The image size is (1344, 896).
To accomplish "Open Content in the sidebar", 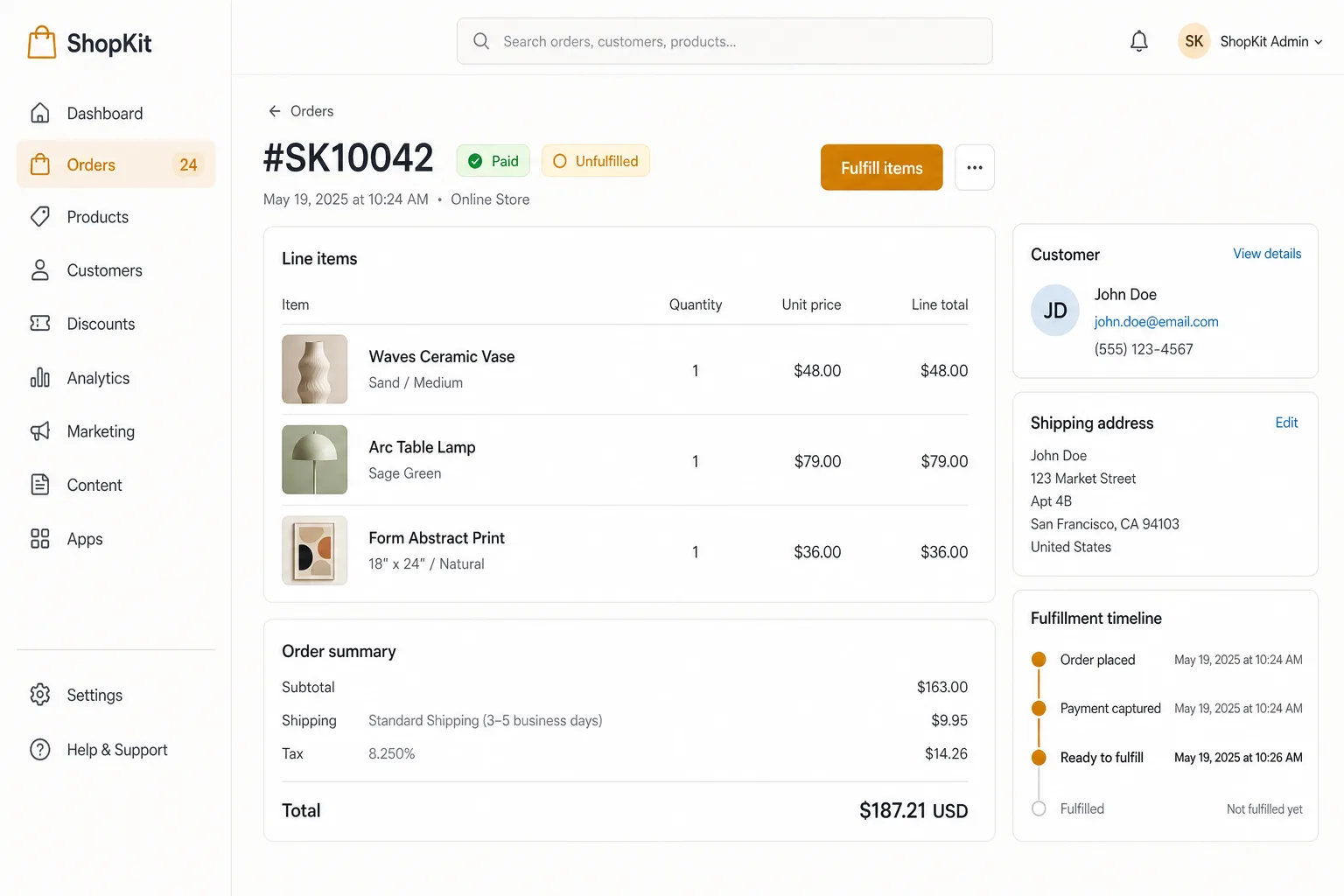I will pyautogui.click(x=115, y=485).
